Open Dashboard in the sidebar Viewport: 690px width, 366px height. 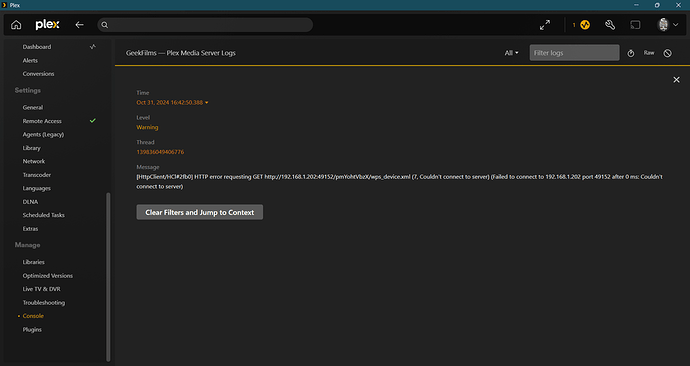coord(37,47)
